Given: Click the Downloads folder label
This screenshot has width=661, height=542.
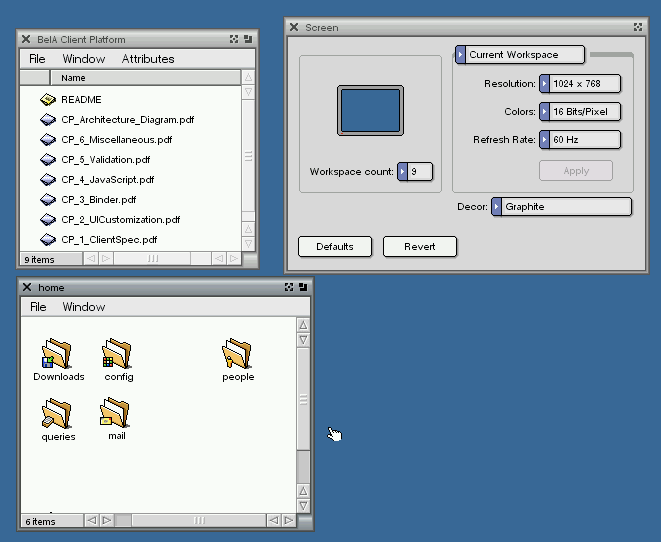Looking at the screenshot, I should point(59,377).
